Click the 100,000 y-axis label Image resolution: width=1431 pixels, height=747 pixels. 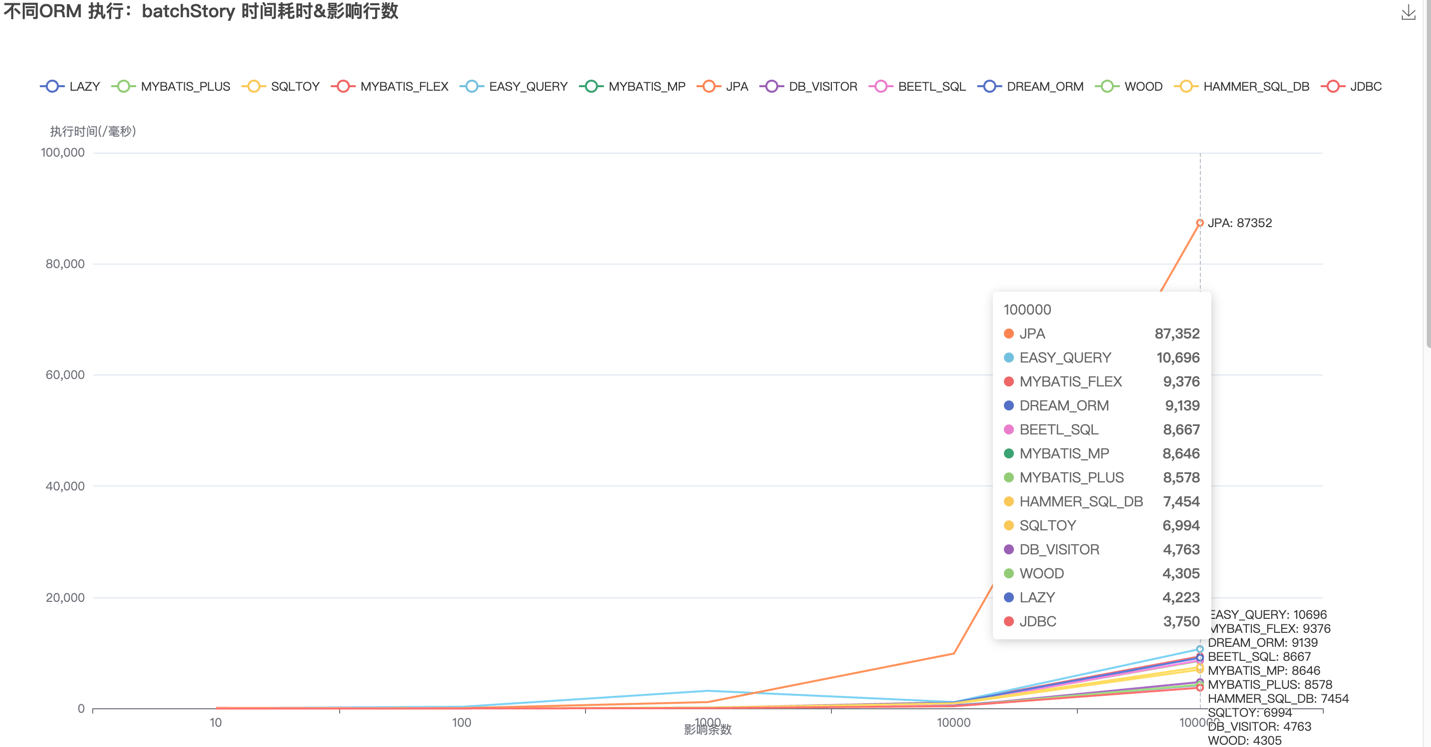(62, 153)
